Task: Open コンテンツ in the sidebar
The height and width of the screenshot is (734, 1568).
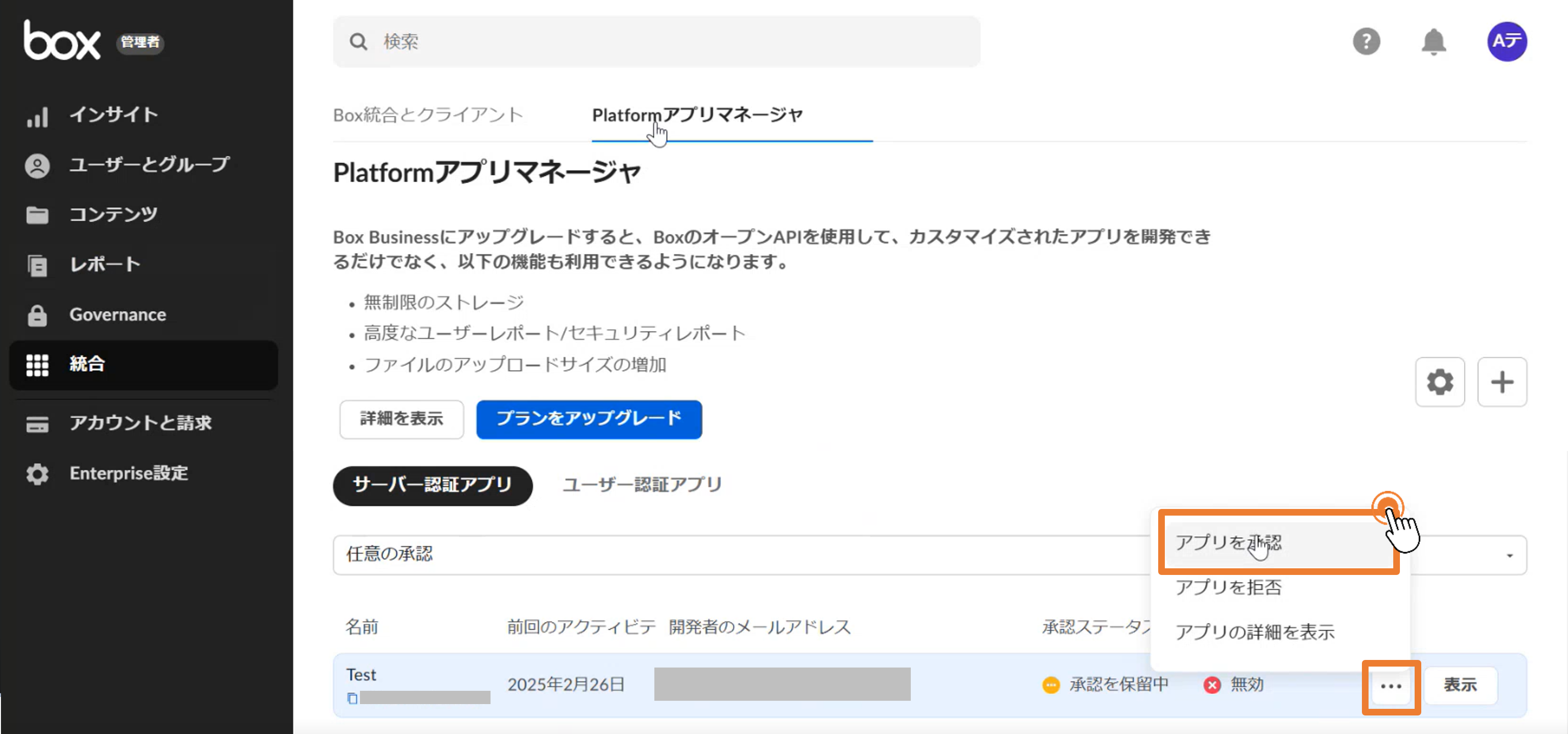Action: point(113,214)
